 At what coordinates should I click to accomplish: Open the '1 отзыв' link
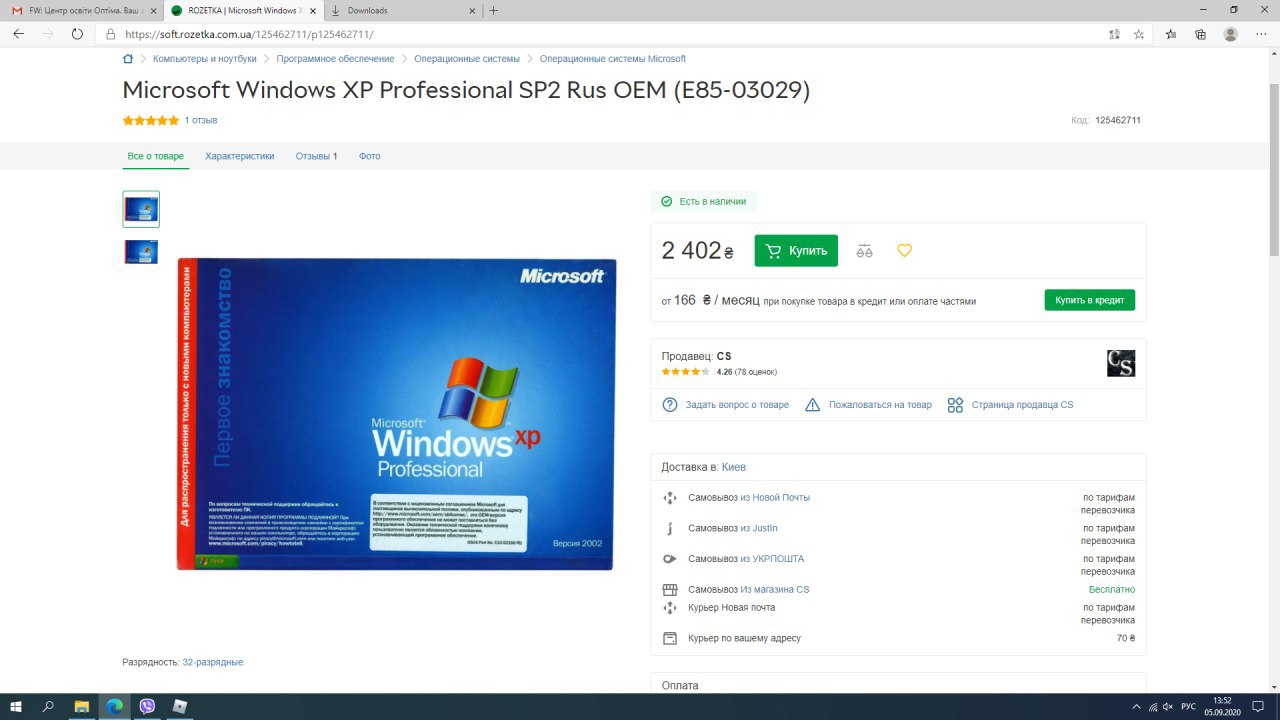pos(201,120)
